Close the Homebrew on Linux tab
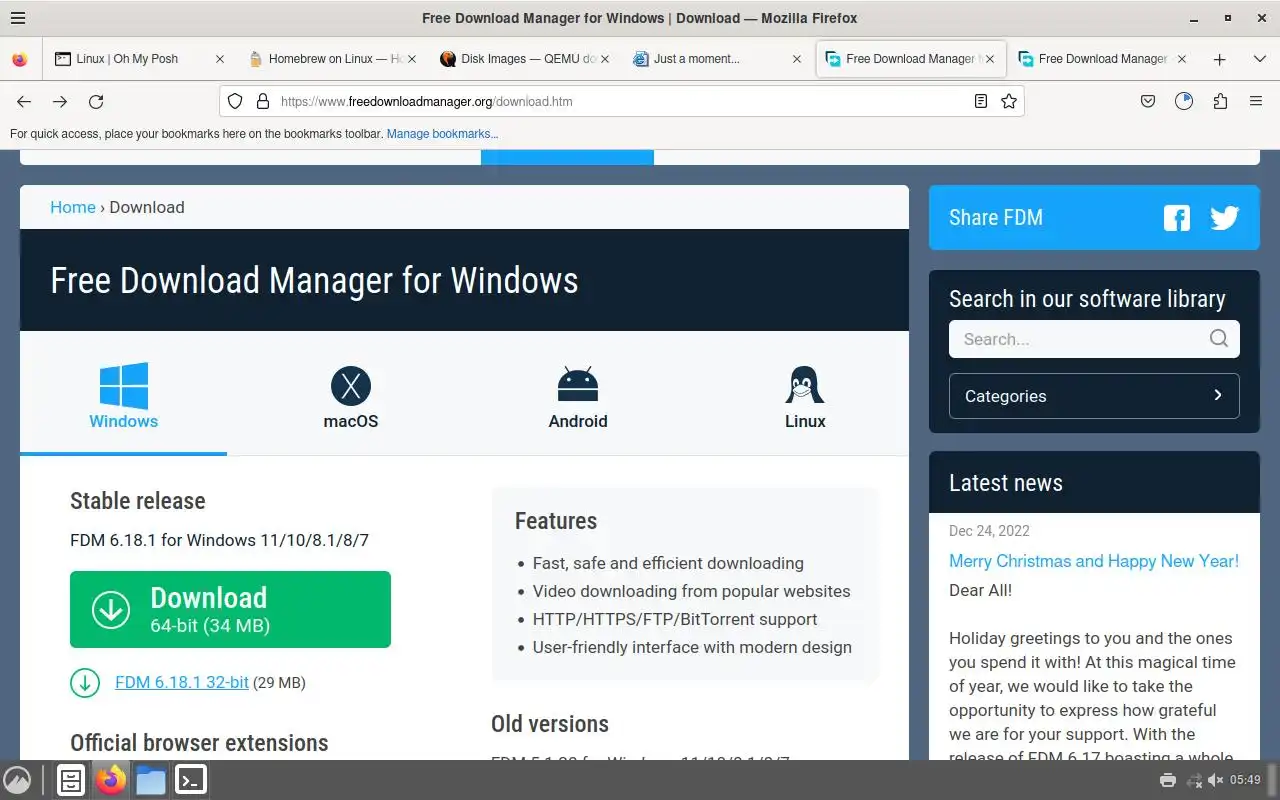 [x=412, y=59]
